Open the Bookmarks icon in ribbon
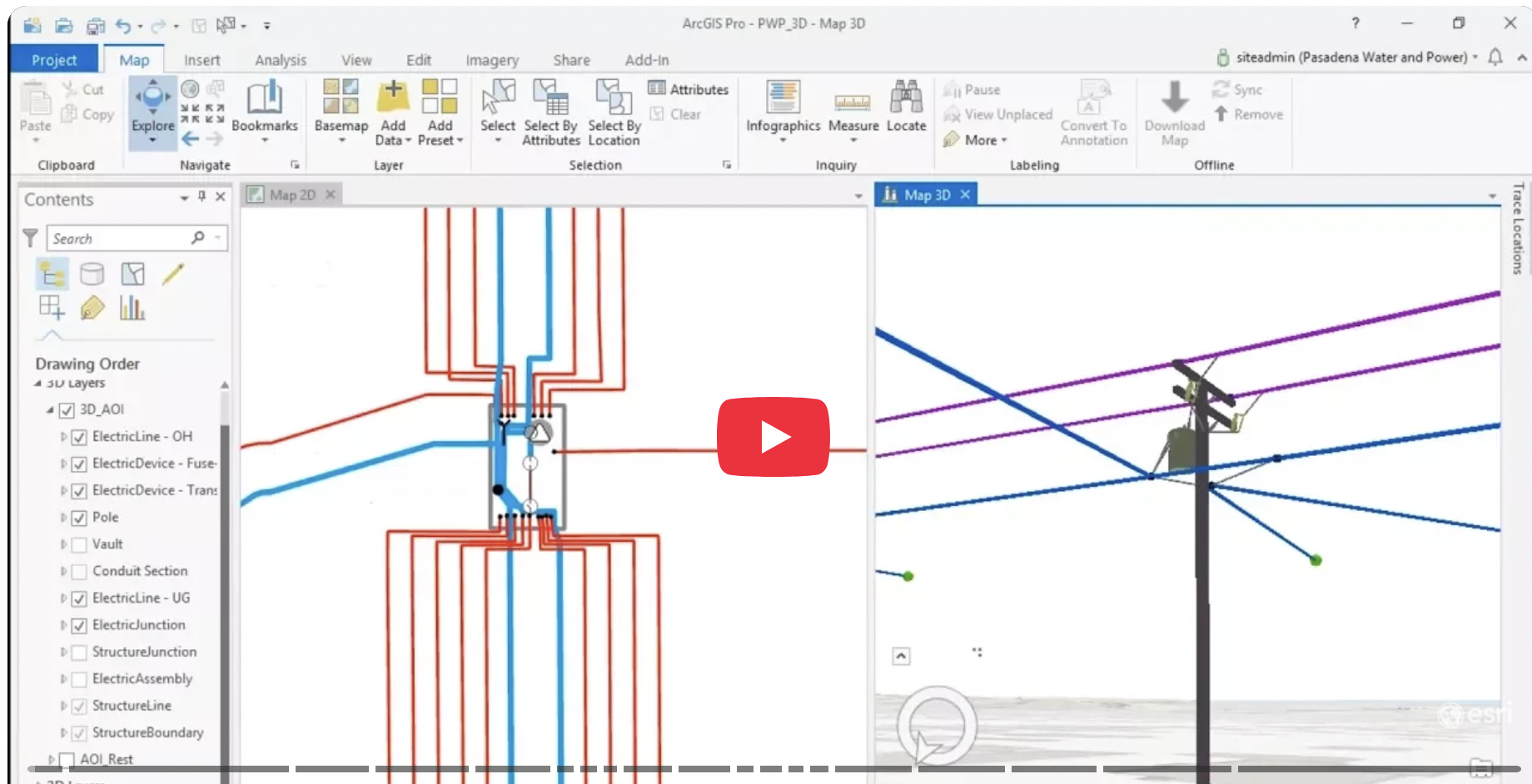This screenshot has width=1532, height=784. (x=264, y=98)
